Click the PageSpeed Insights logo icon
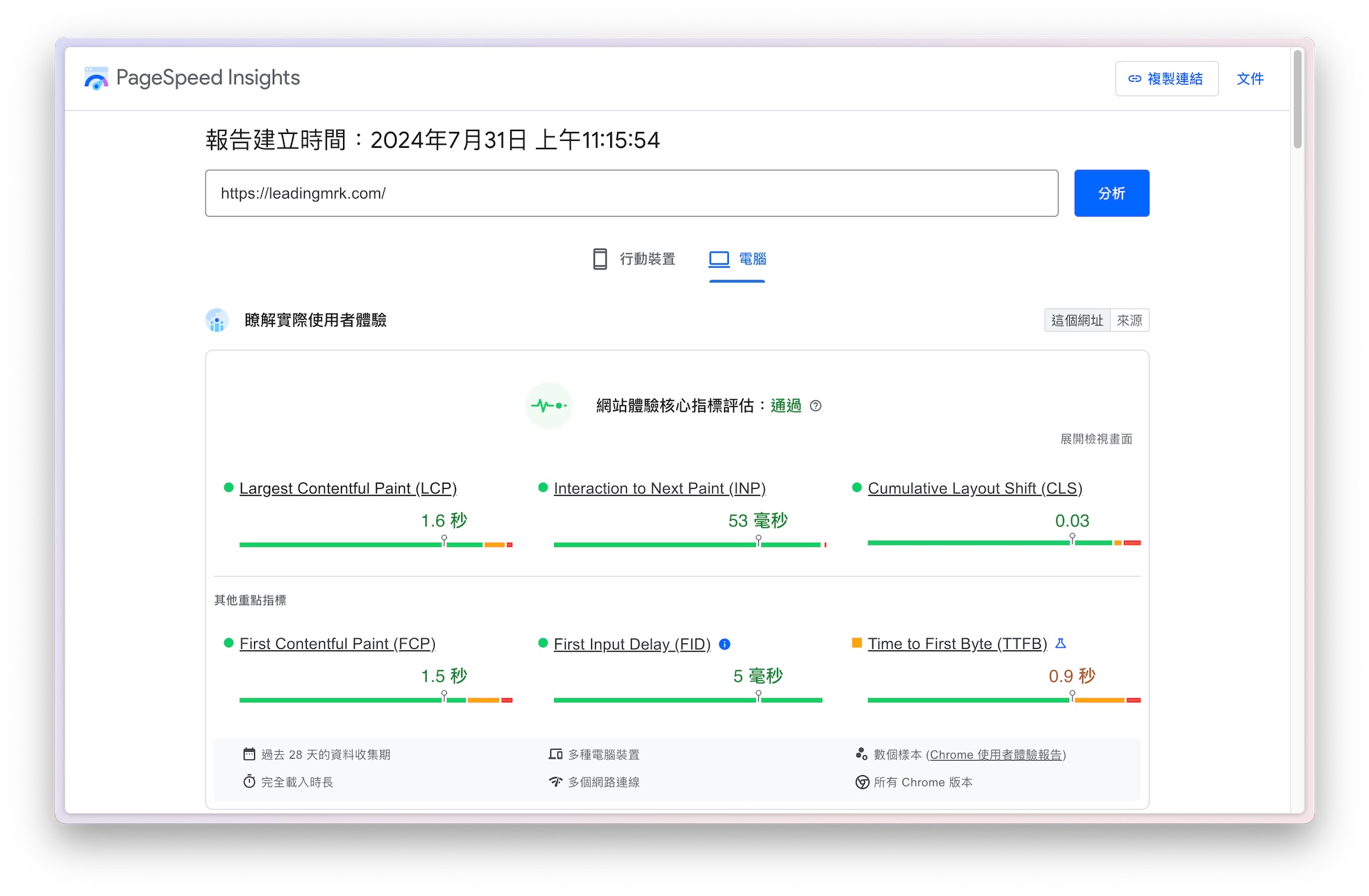This screenshot has height=896, width=1369. (x=96, y=78)
